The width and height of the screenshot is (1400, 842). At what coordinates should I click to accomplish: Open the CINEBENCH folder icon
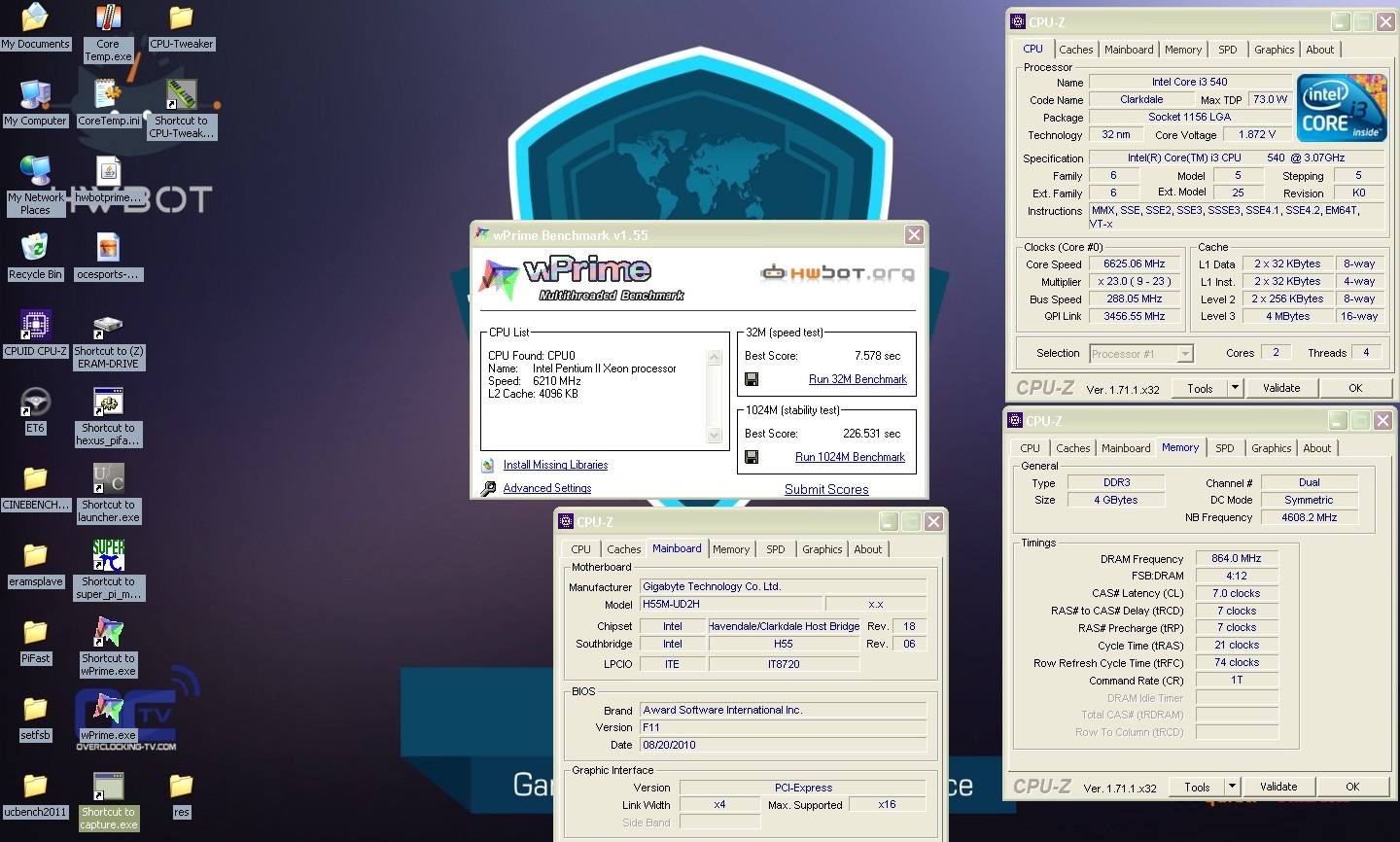(35, 487)
